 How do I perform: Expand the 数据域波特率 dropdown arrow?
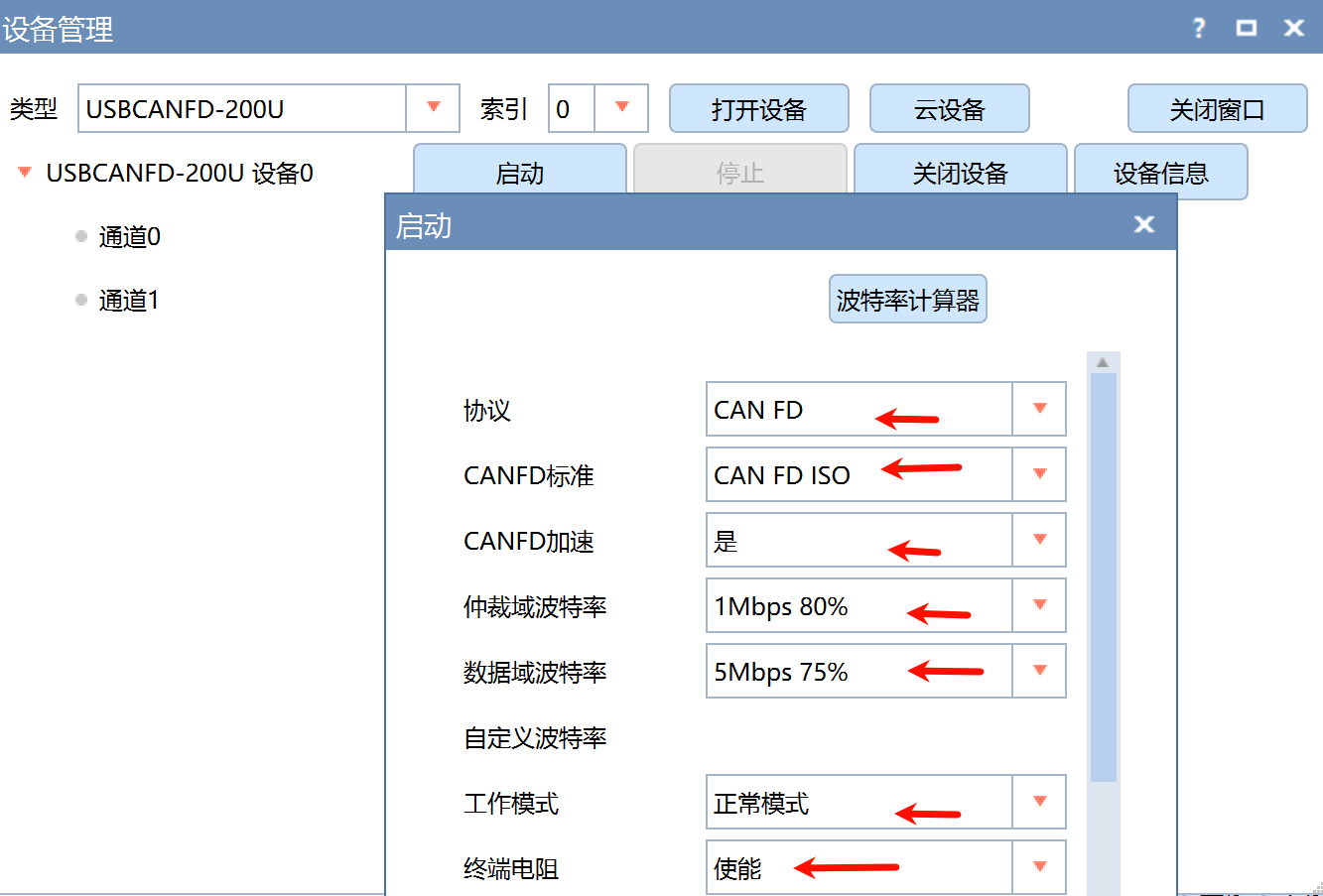[x=1039, y=671]
